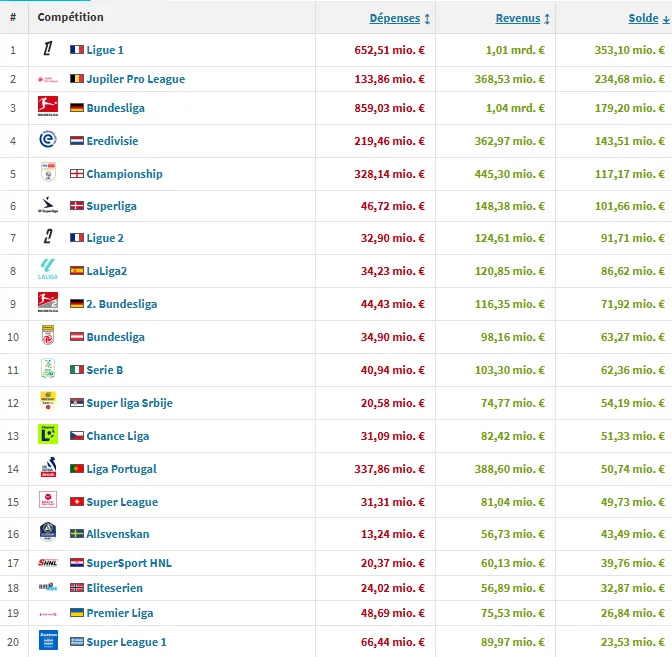Viewport: 672px width, 657px height.
Task: Click the Danish flag next to Superliga
Action: [x=77, y=206]
